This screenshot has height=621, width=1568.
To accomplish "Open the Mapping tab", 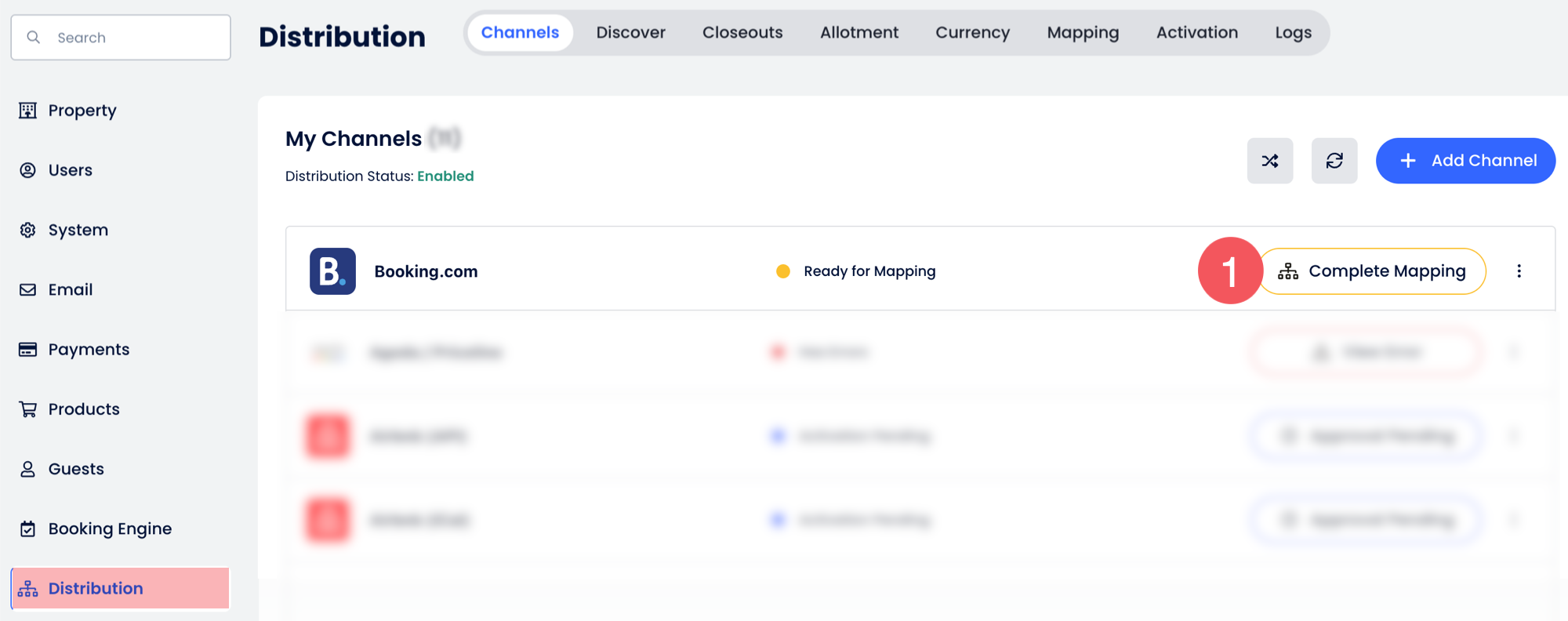I will 1082,33.
